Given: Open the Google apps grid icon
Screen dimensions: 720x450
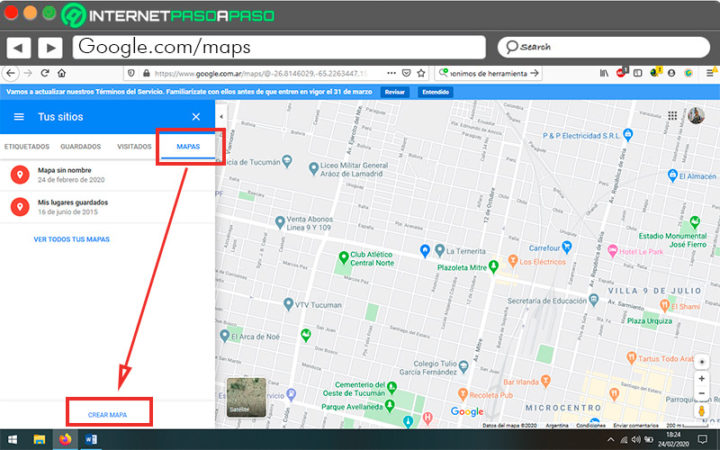Looking at the screenshot, I should pyautogui.click(x=672, y=116).
